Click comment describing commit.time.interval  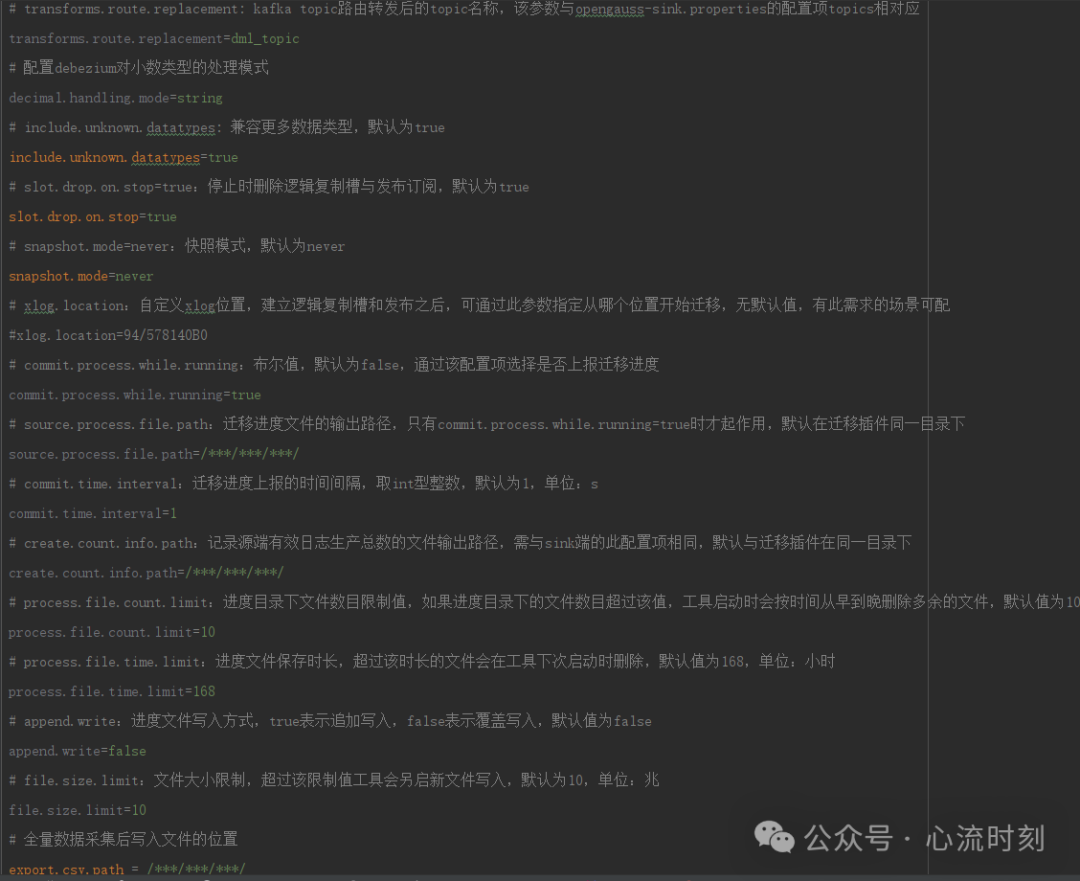tap(304, 484)
